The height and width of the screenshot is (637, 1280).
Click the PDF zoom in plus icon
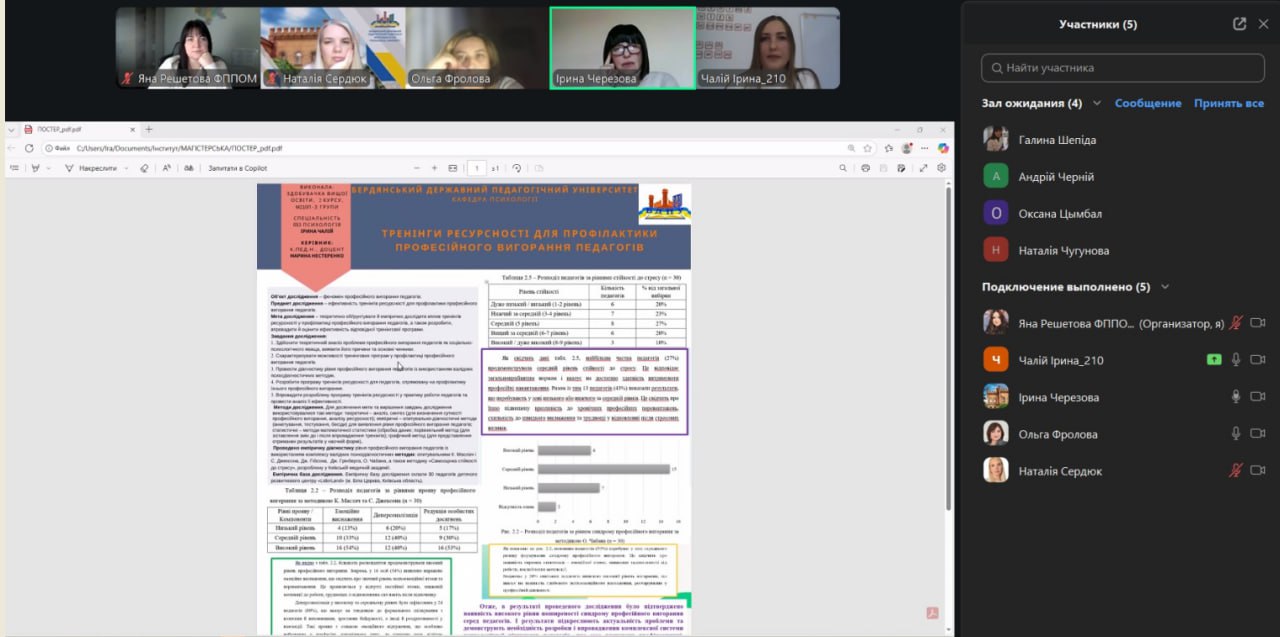(434, 168)
